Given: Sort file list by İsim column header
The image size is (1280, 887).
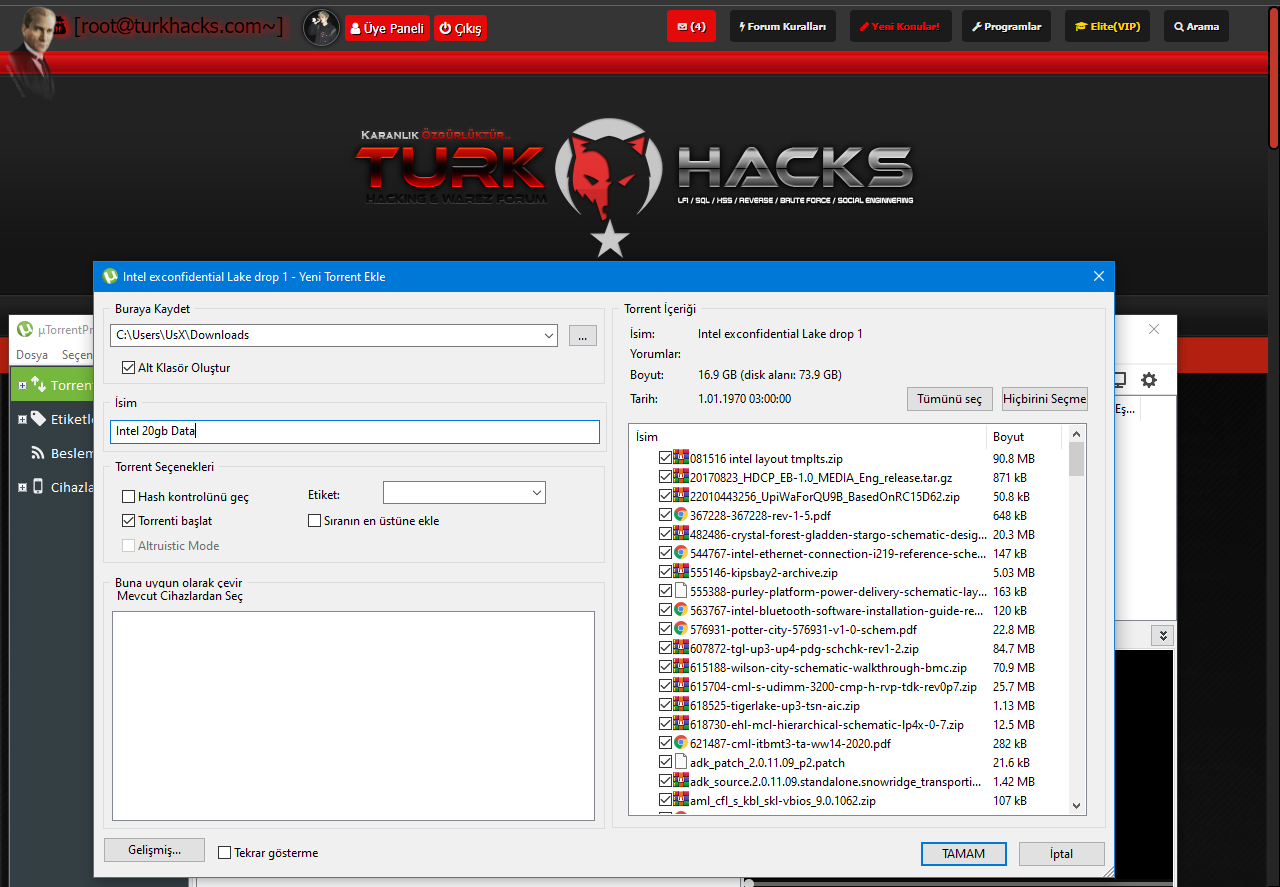Looking at the screenshot, I should click(x=808, y=437).
